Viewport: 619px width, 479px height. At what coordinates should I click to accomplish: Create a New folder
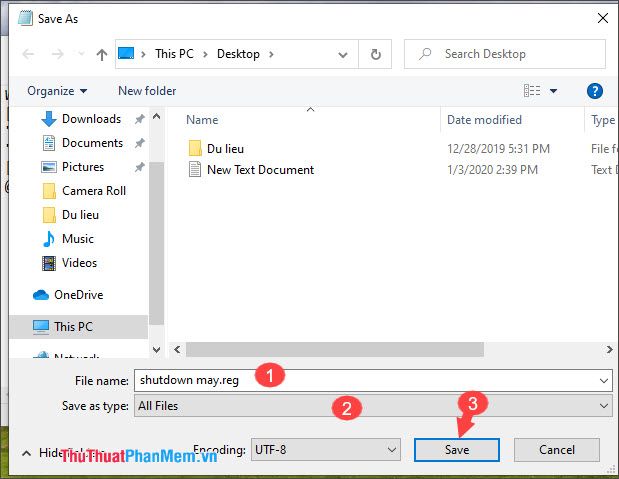[x=147, y=91]
